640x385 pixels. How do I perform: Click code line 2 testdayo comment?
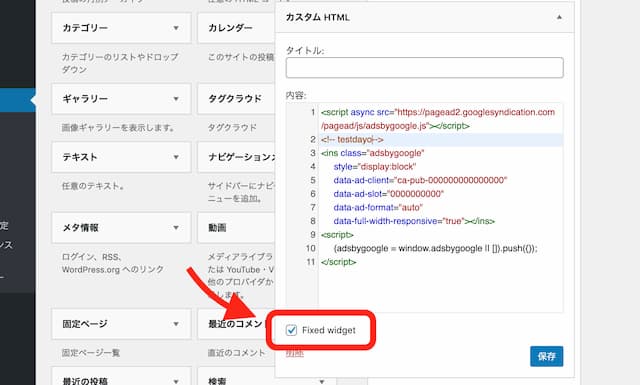[352, 140]
